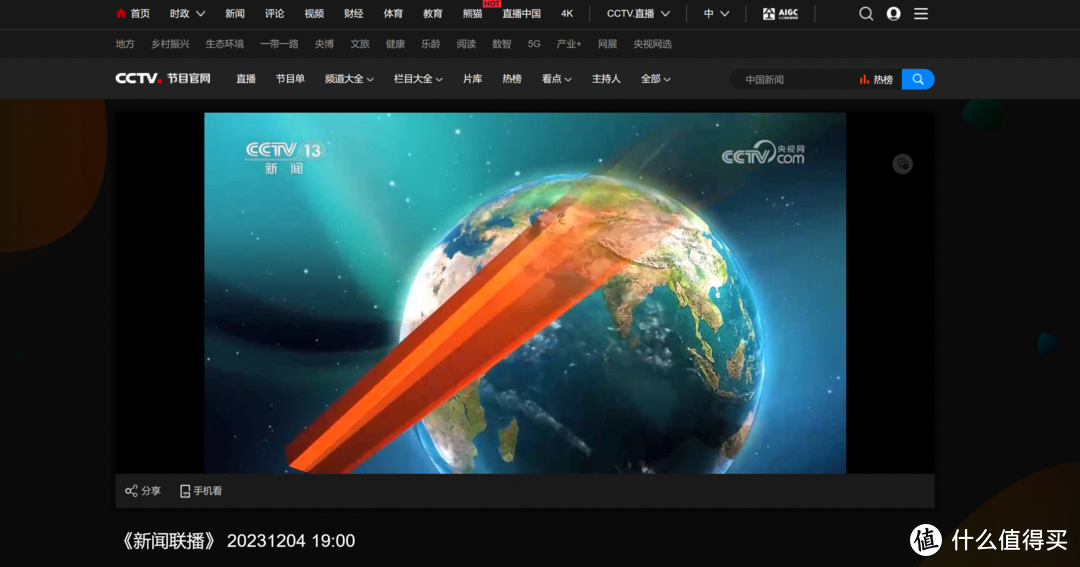Open the 视频 top menu item
This screenshot has height=567, width=1080.
(x=314, y=14)
